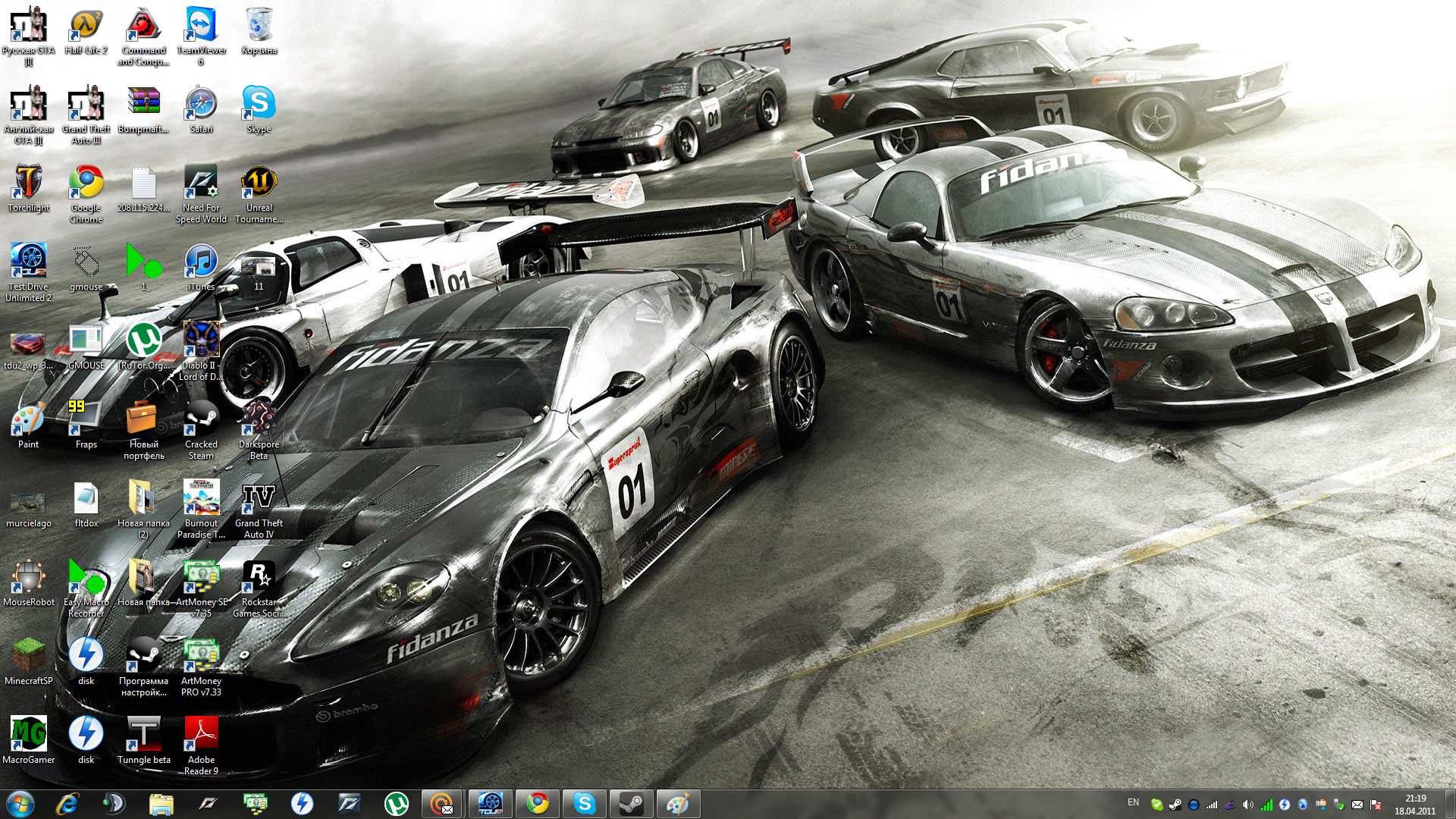Viewport: 1456px width, 819px height.
Task: Open the RuTor.Org torrent file
Action: pos(143,347)
